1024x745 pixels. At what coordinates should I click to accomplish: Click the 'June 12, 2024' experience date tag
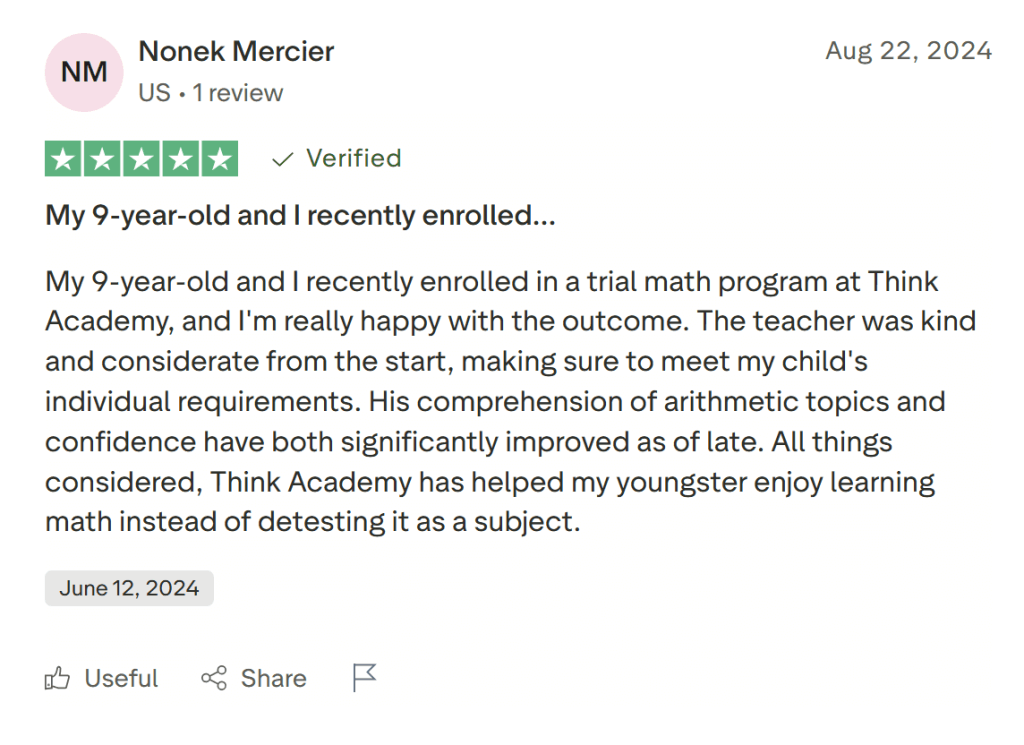click(128, 588)
